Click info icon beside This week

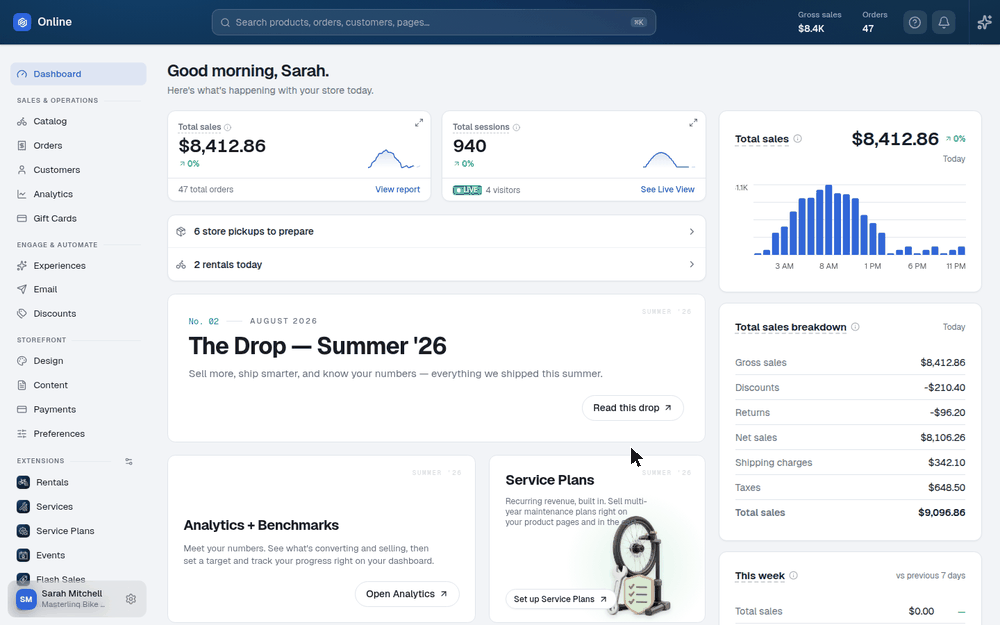tap(793, 575)
